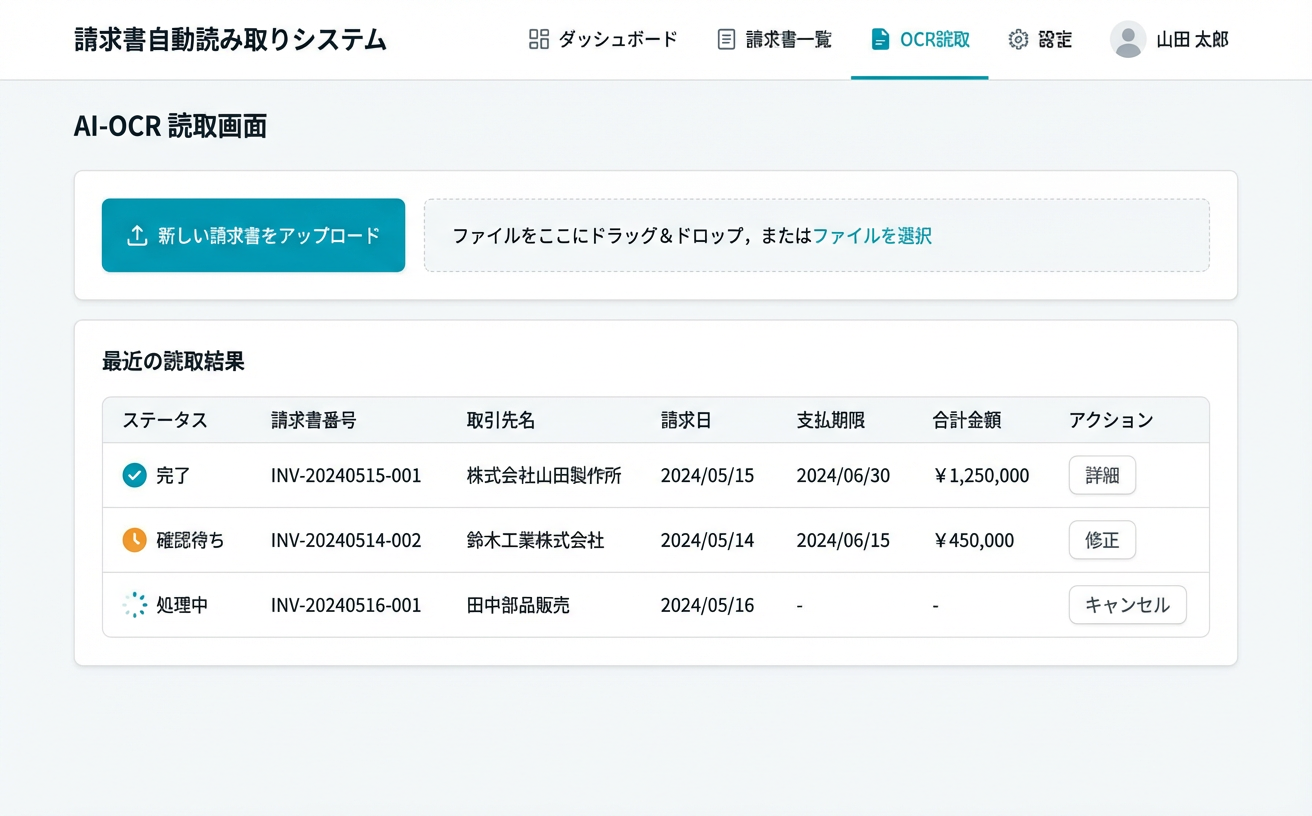This screenshot has width=1312, height=816.
Task: Click the 処理中 spinner icon
Action: pyautogui.click(x=134, y=605)
